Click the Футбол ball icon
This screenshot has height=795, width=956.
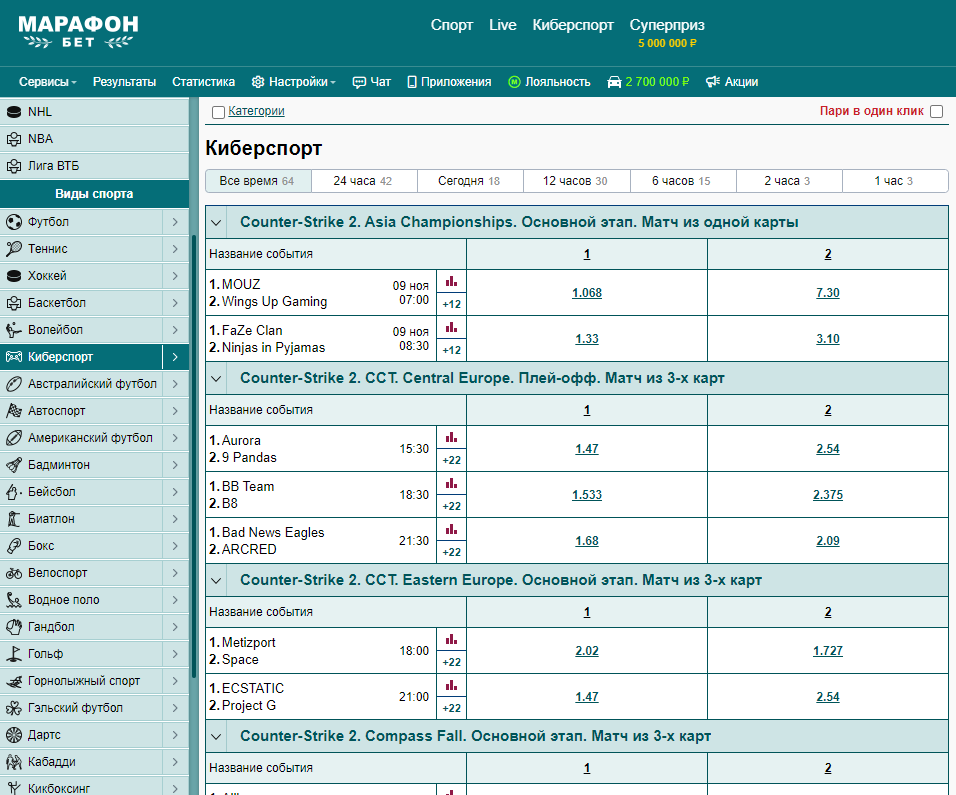tap(13, 222)
